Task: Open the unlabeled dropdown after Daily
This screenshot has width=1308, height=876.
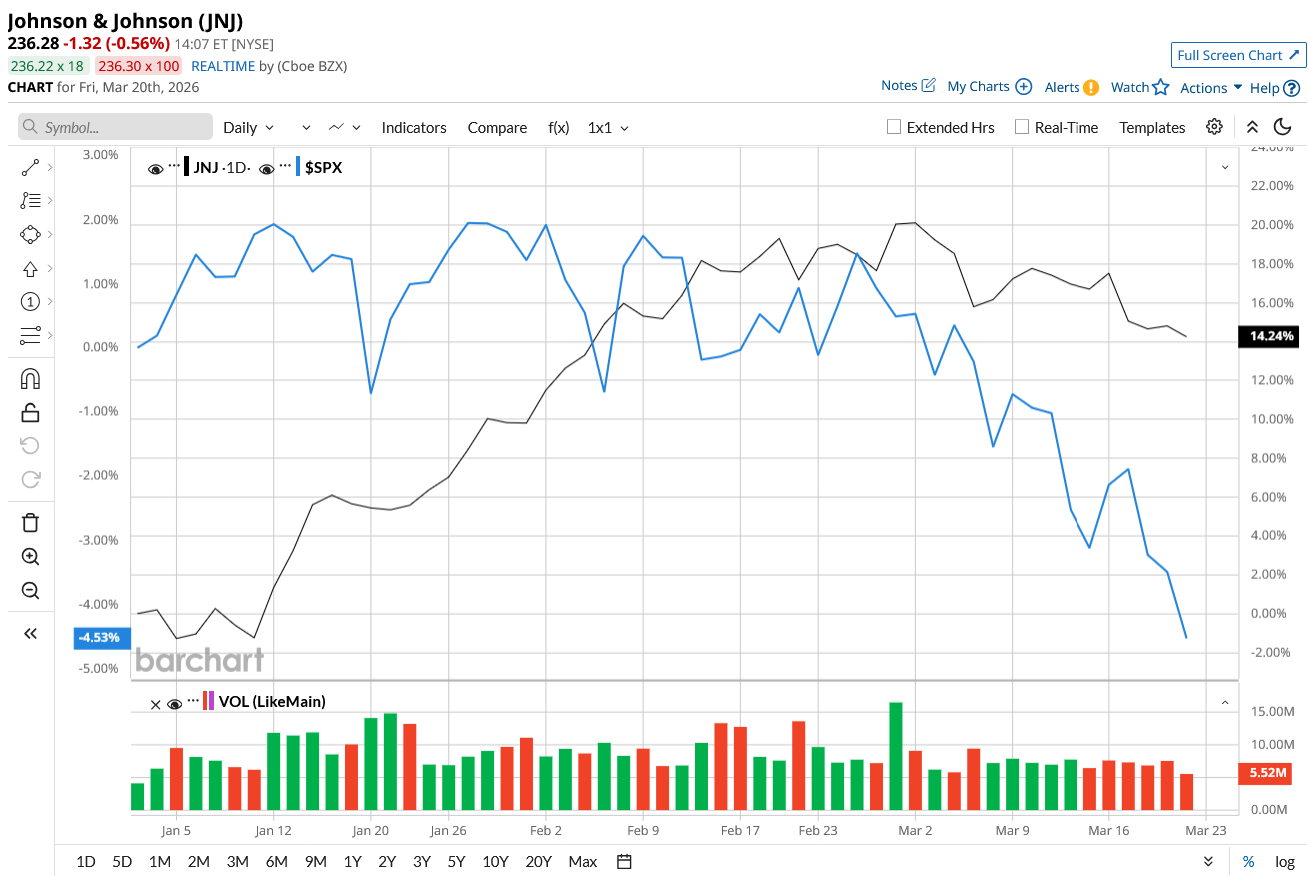Action: 306,128
